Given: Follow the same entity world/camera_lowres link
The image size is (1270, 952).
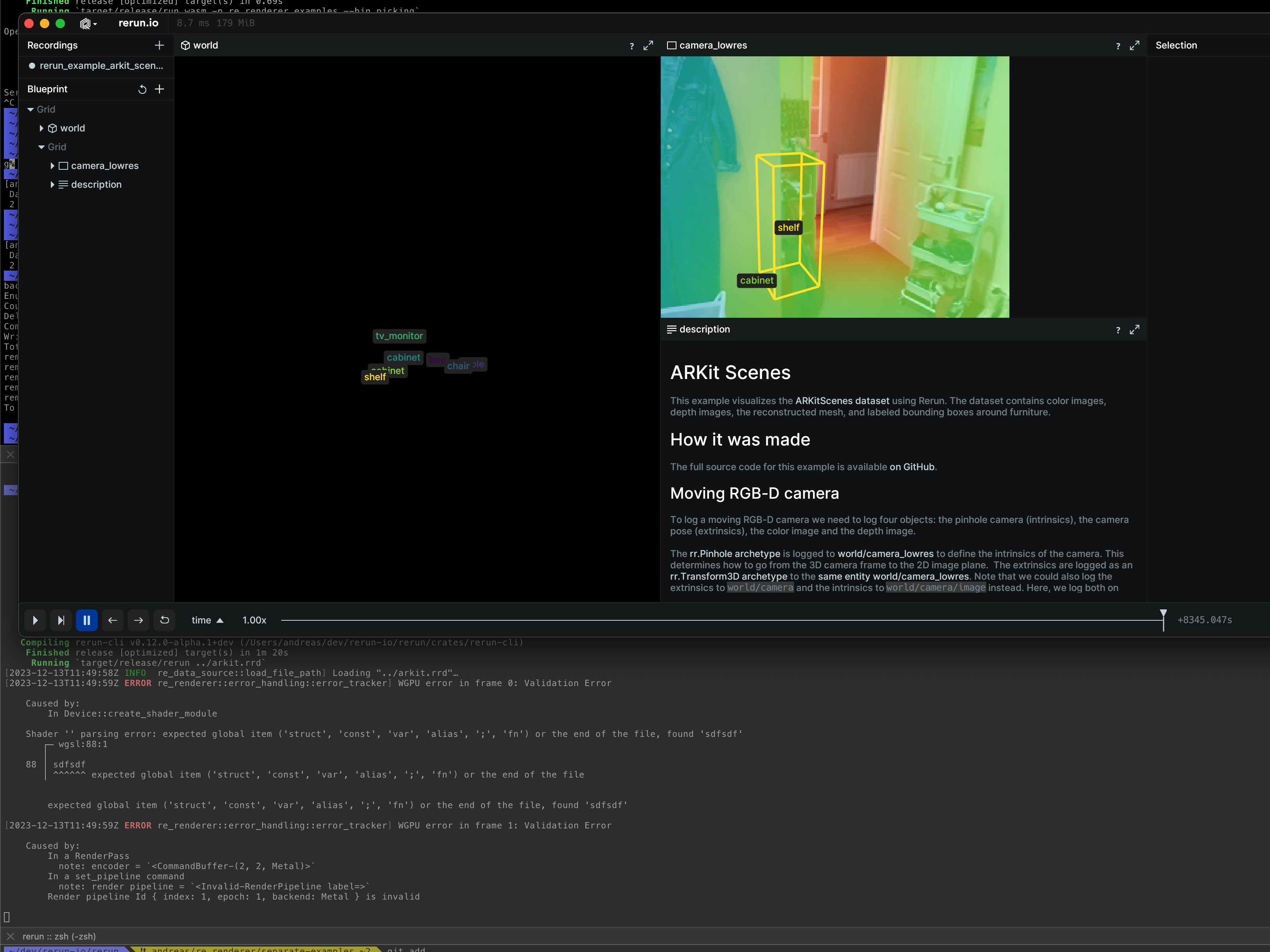Looking at the screenshot, I should pyautogui.click(x=893, y=577).
